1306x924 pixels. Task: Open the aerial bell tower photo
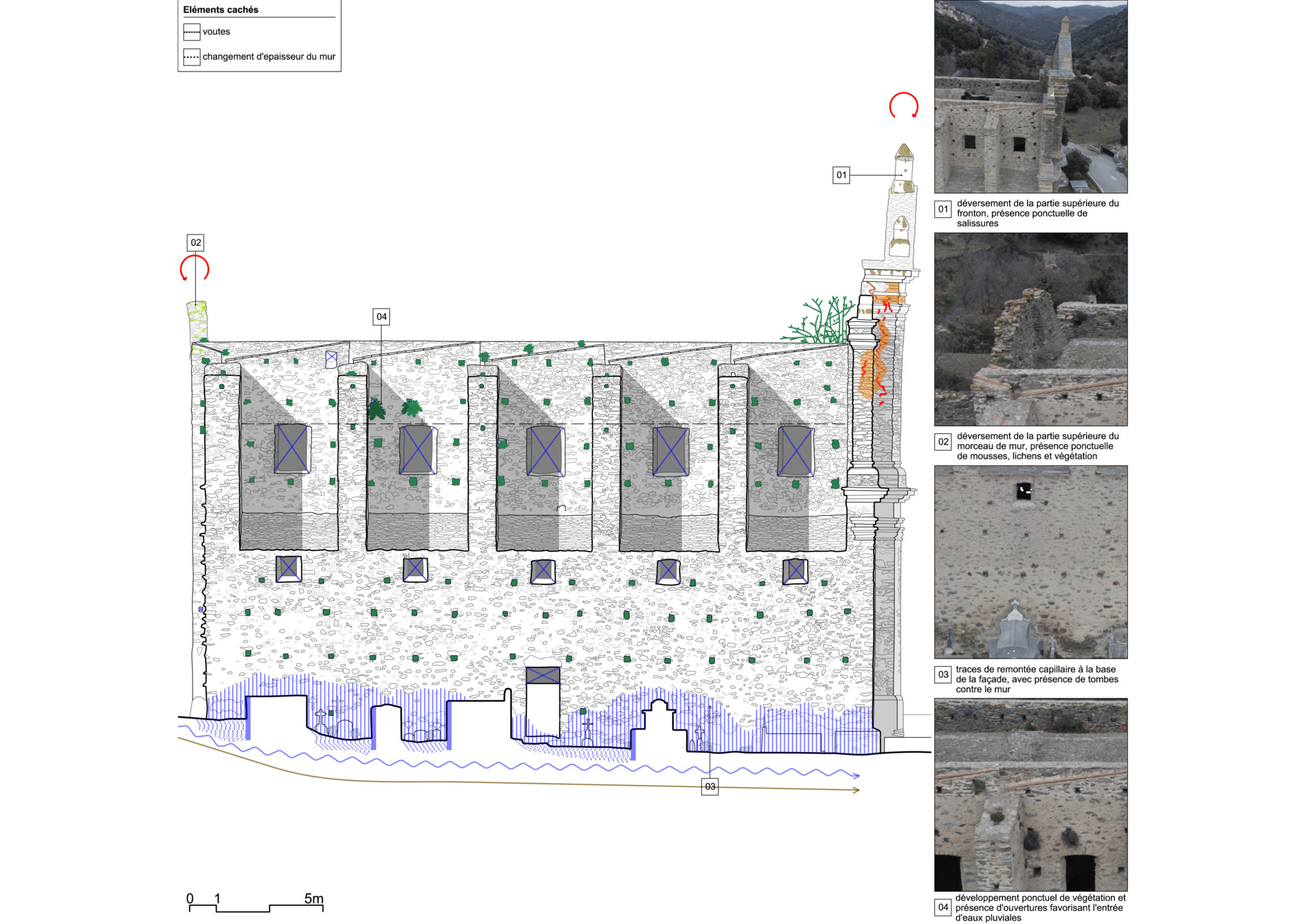pos(1030,97)
